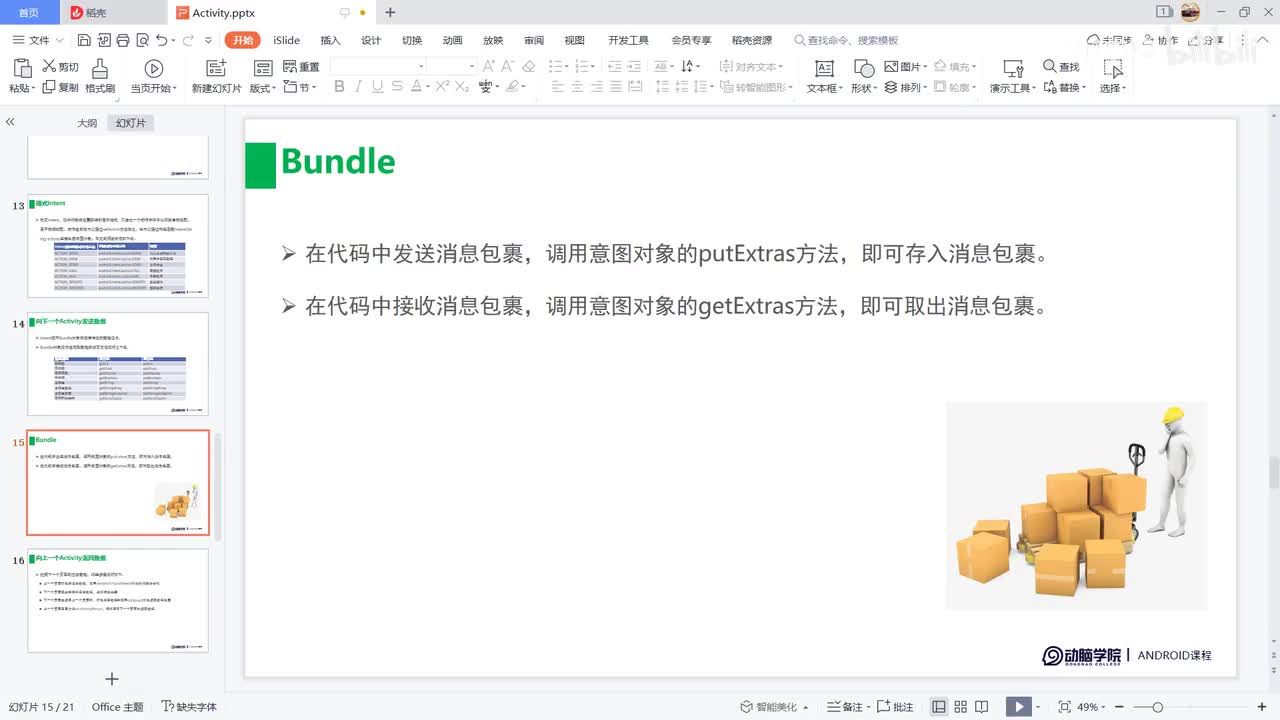
Task: Select slide 14 thumbnail
Action: tap(118, 364)
